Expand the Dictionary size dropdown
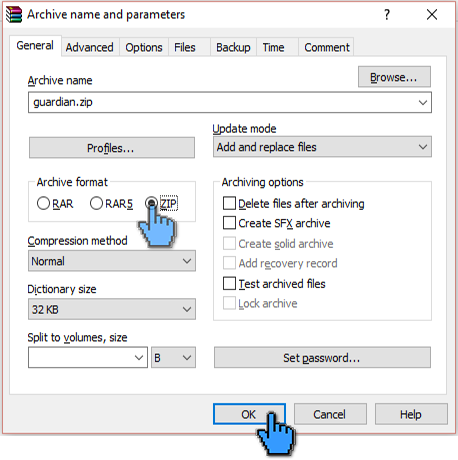 pos(112,309)
